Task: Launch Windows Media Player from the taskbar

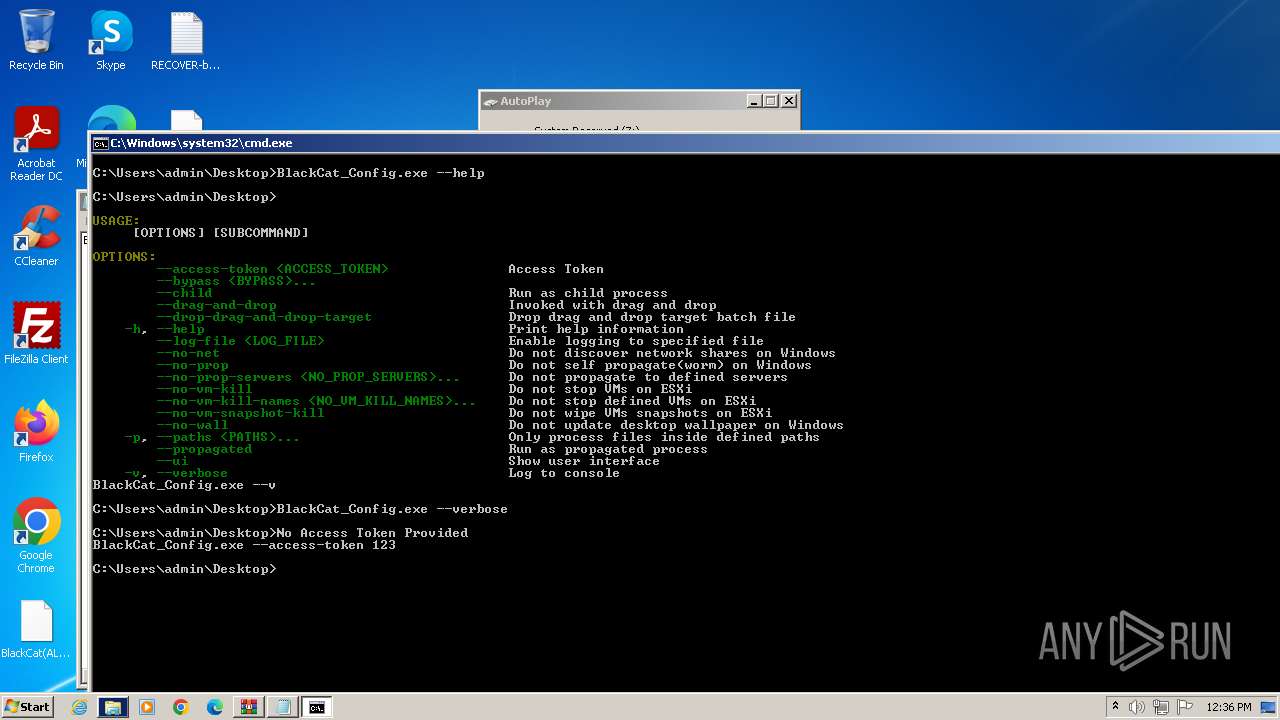Action: click(147, 707)
